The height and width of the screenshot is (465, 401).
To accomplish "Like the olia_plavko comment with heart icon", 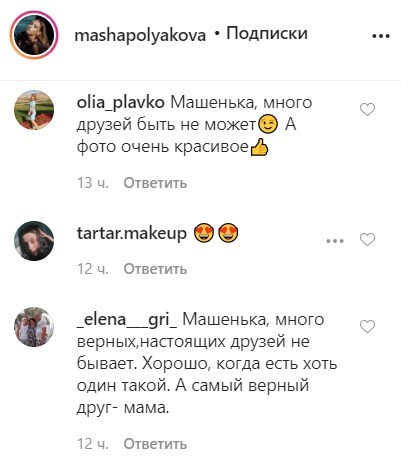I will pyautogui.click(x=368, y=110).
